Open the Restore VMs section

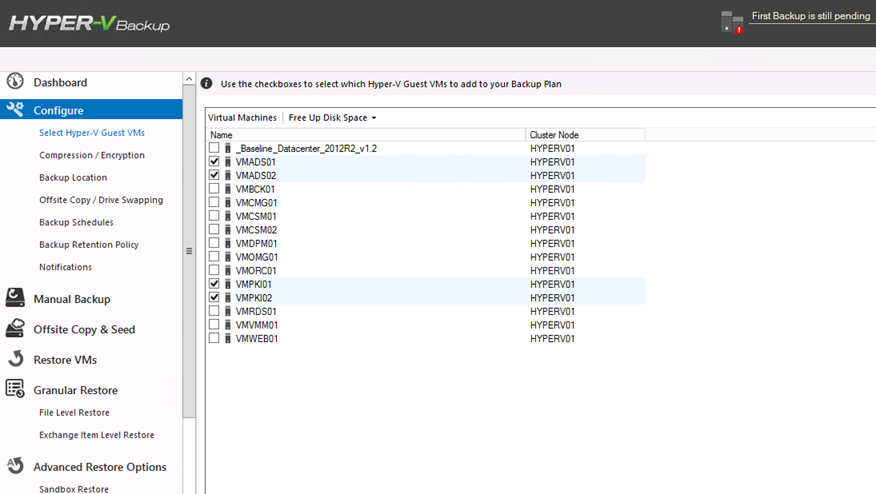pyautogui.click(x=65, y=360)
